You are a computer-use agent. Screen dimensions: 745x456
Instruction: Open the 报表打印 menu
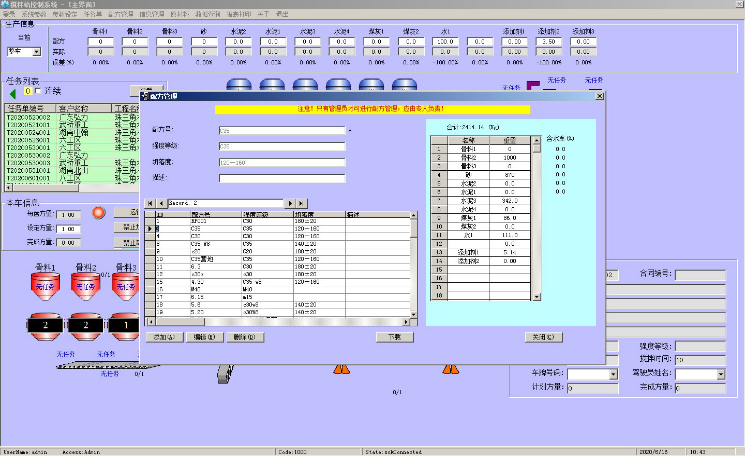(x=239, y=14)
